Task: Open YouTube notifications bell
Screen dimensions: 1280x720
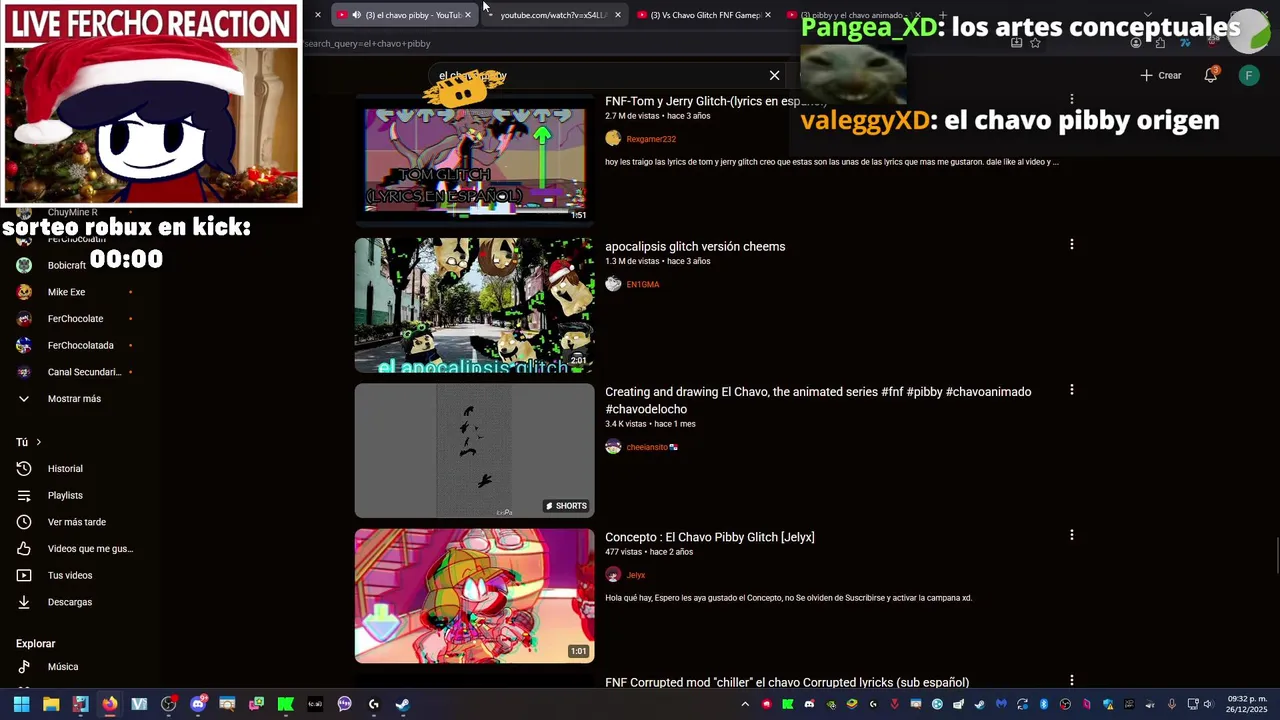Action: point(1210,75)
